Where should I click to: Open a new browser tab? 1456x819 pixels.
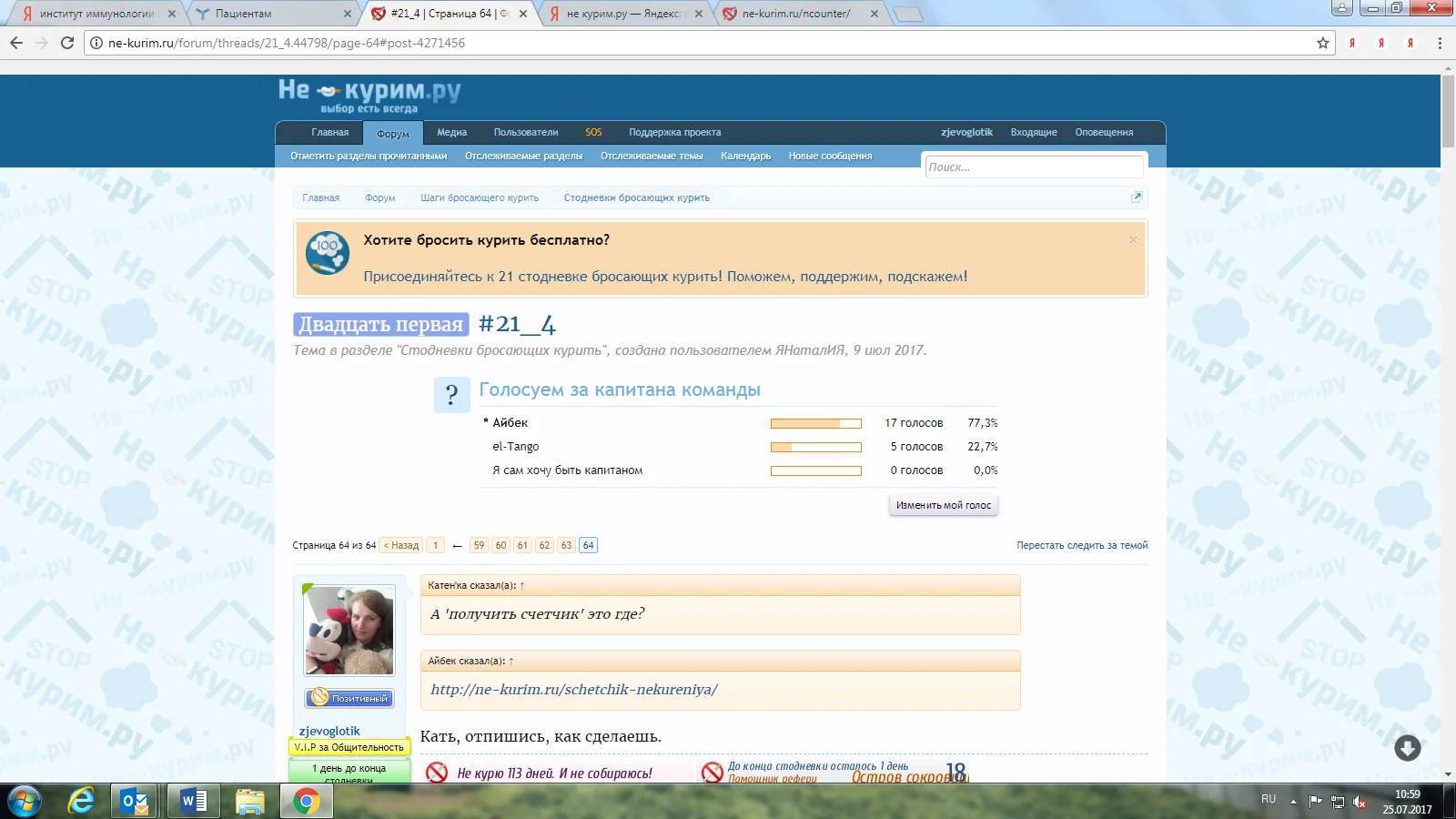[907, 14]
